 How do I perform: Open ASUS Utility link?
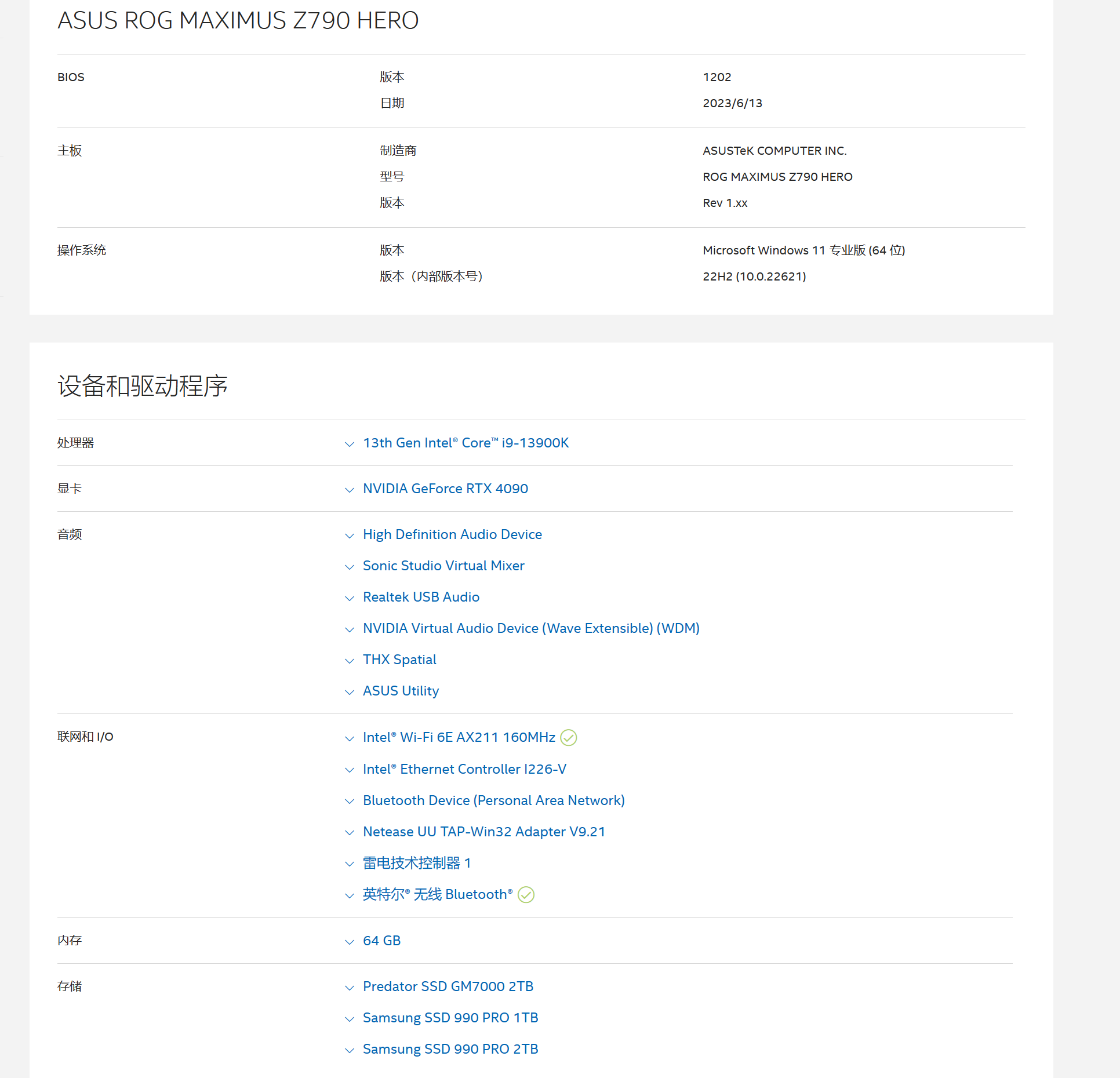(x=401, y=691)
